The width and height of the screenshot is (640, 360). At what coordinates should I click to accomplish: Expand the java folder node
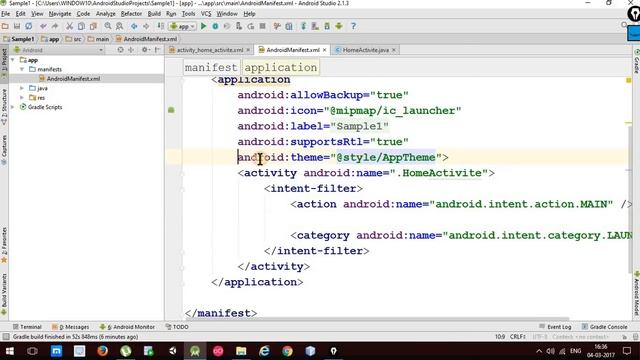pos(22,88)
